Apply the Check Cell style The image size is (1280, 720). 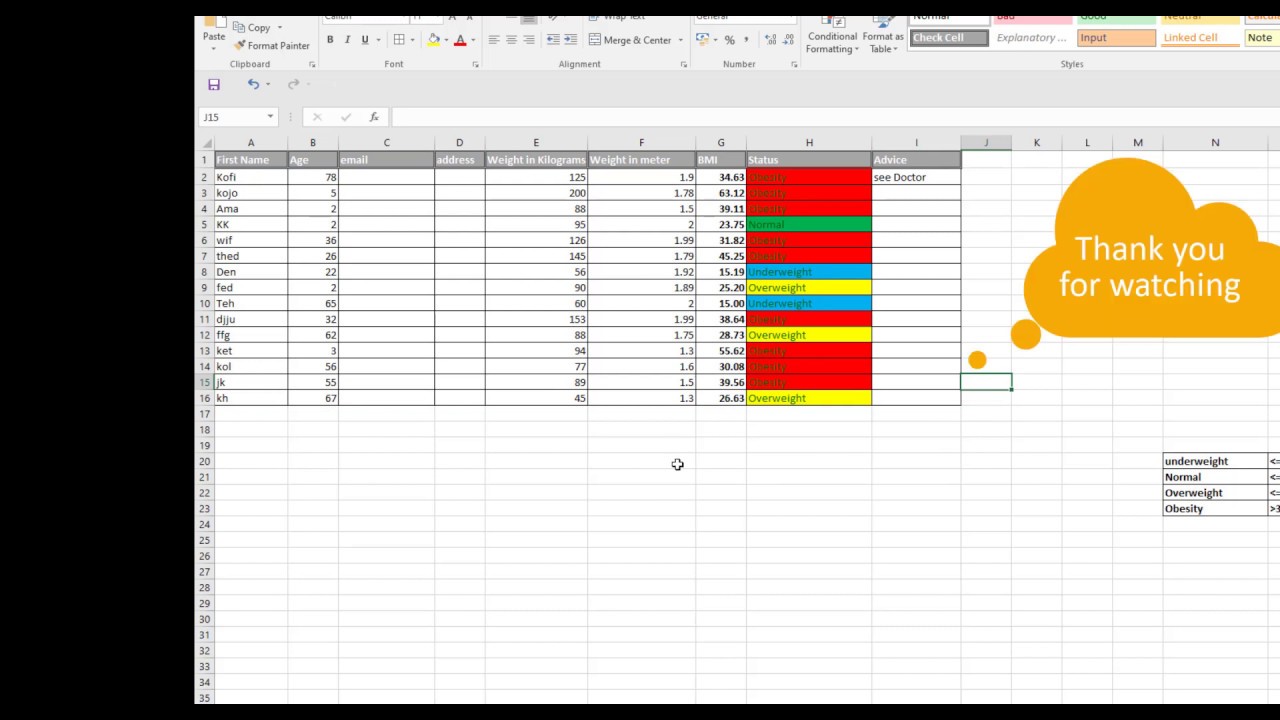pyautogui.click(x=949, y=38)
